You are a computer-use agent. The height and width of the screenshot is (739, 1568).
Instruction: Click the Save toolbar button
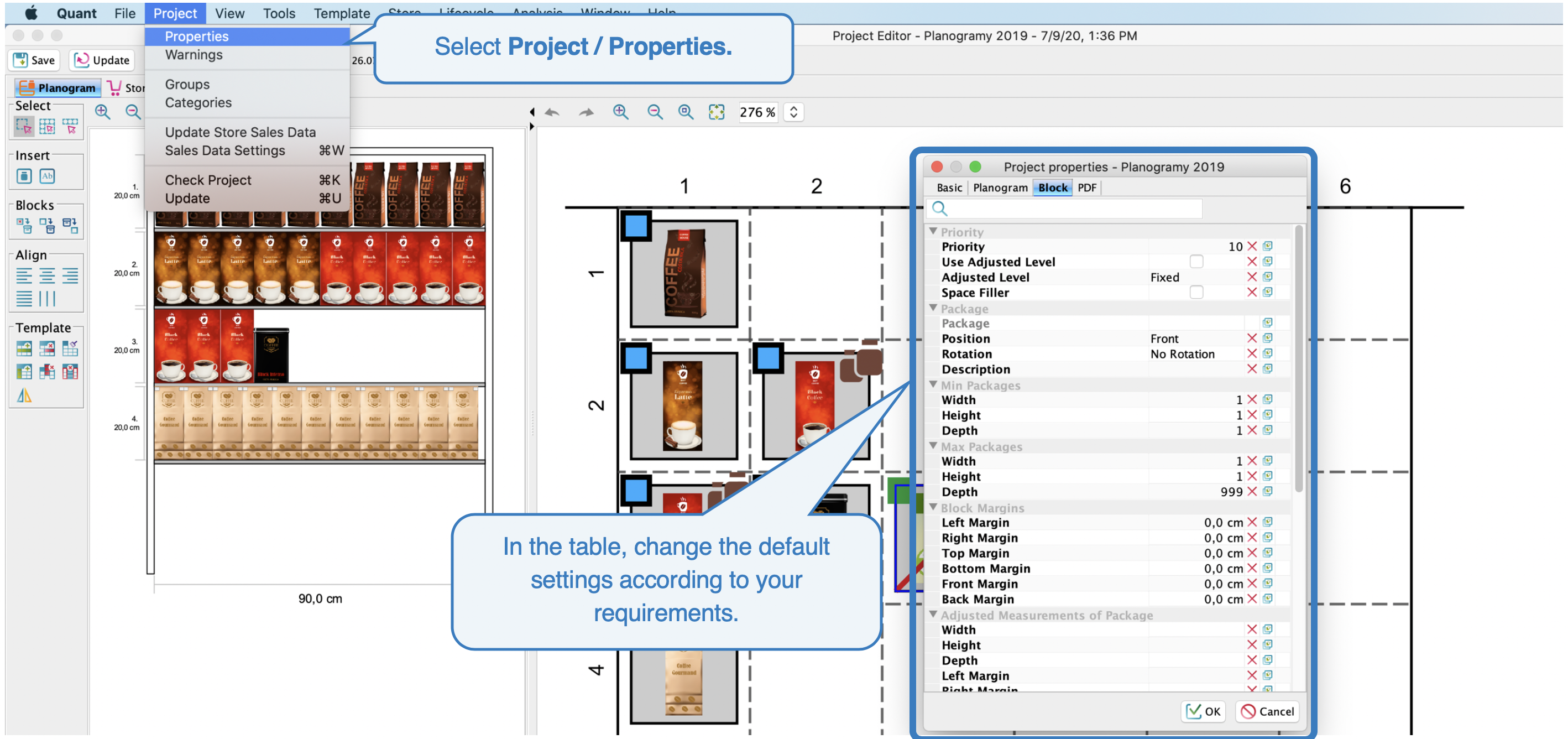click(35, 60)
